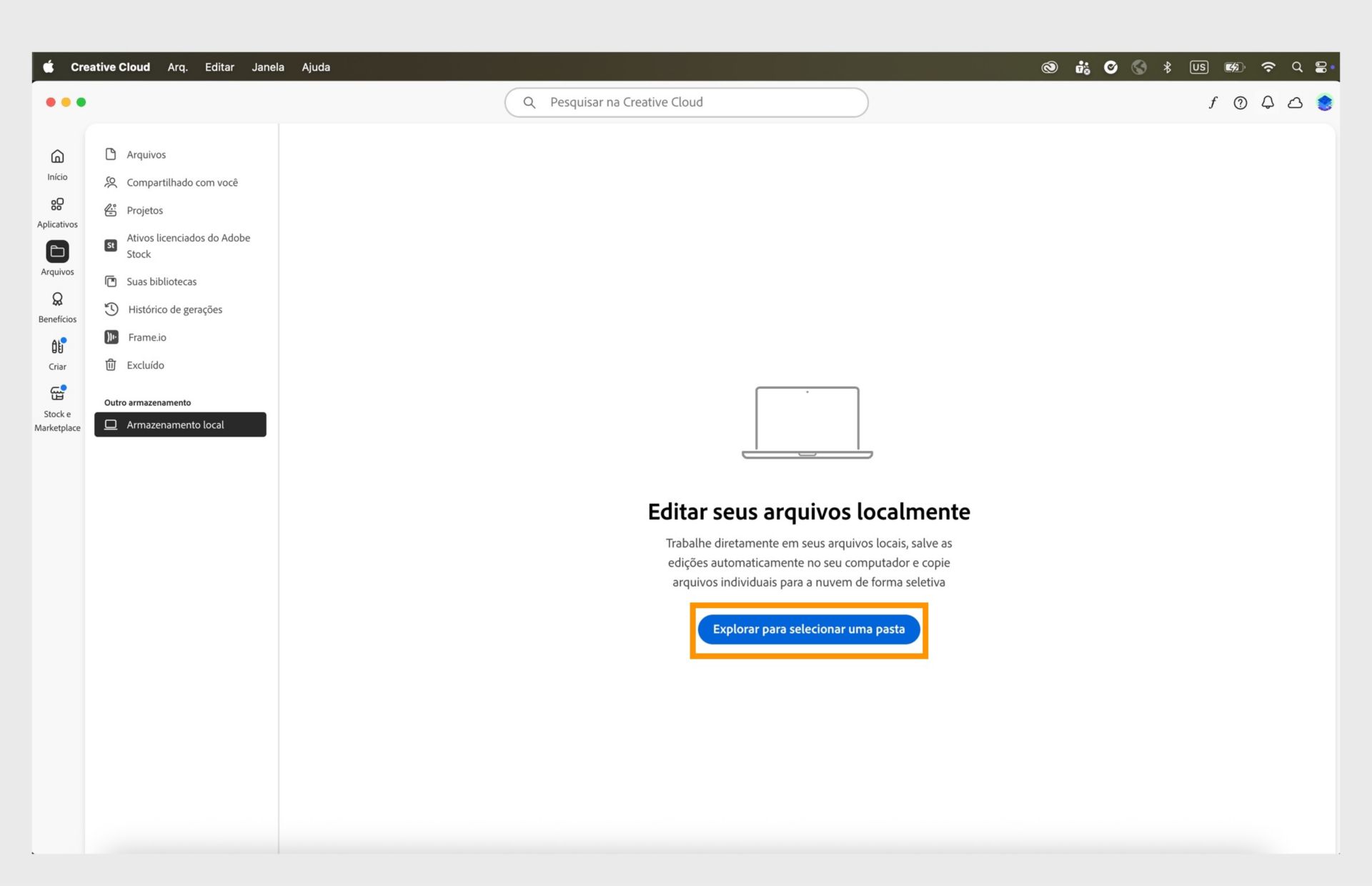Open the Início home section

[57, 165]
